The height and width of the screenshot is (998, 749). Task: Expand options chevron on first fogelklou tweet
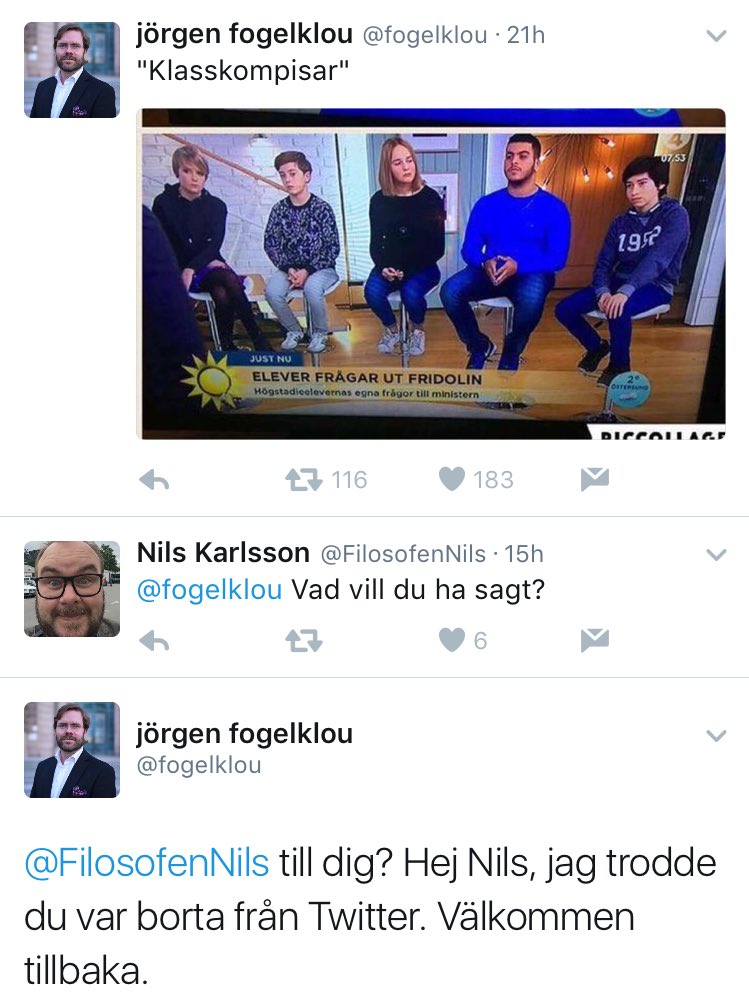pos(717,36)
